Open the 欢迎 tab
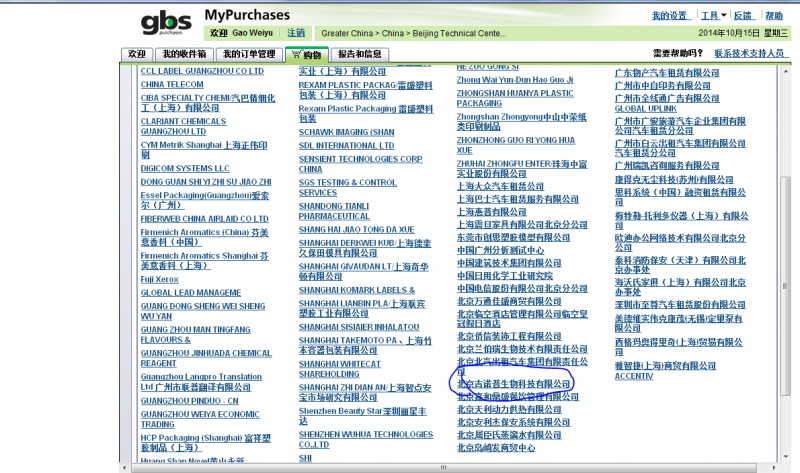800x473 pixels. pyautogui.click(x=137, y=54)
